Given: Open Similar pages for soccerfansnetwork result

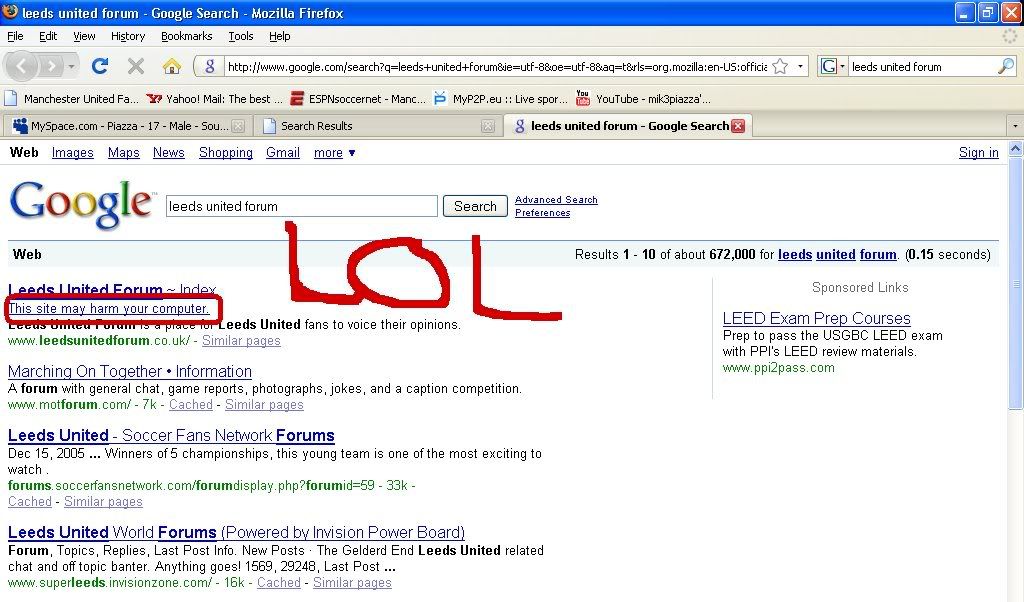Looking at the screenshot, I should (x=103, y=501).
